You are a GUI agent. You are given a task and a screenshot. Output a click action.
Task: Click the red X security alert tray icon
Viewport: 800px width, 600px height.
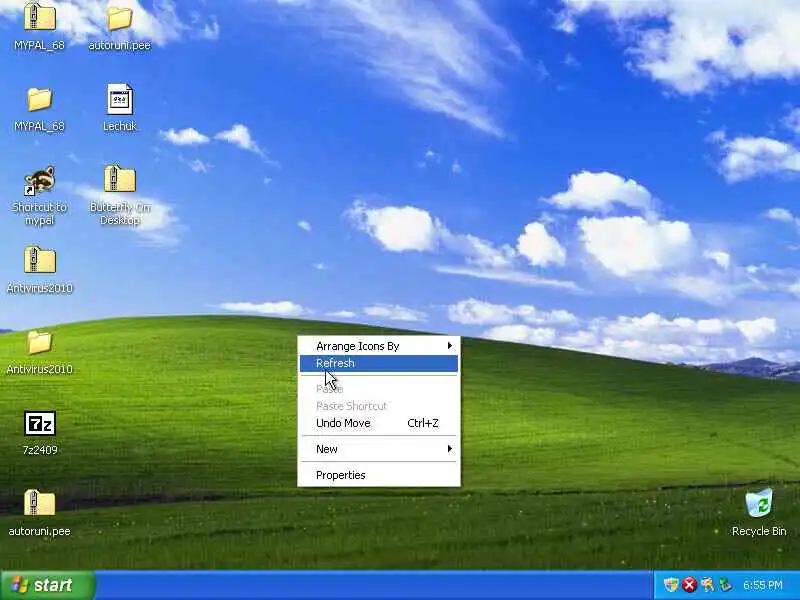[x=689, y=585]
